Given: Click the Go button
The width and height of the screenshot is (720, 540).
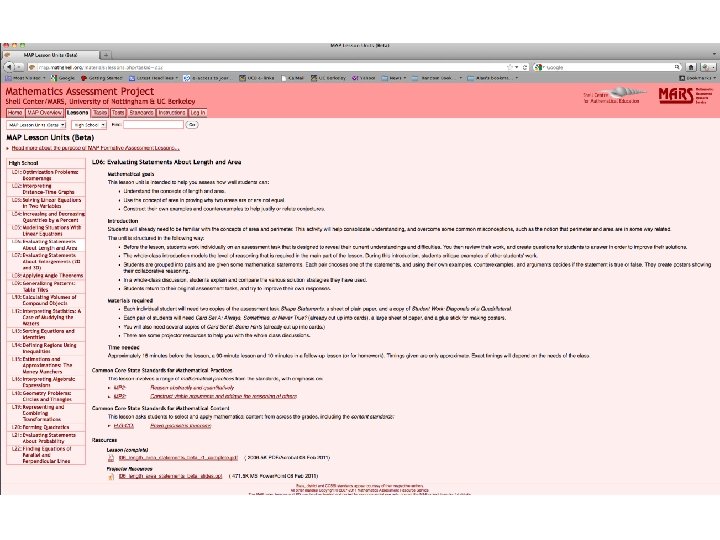Looking at the screenshot, I should [x=192, y=125].
